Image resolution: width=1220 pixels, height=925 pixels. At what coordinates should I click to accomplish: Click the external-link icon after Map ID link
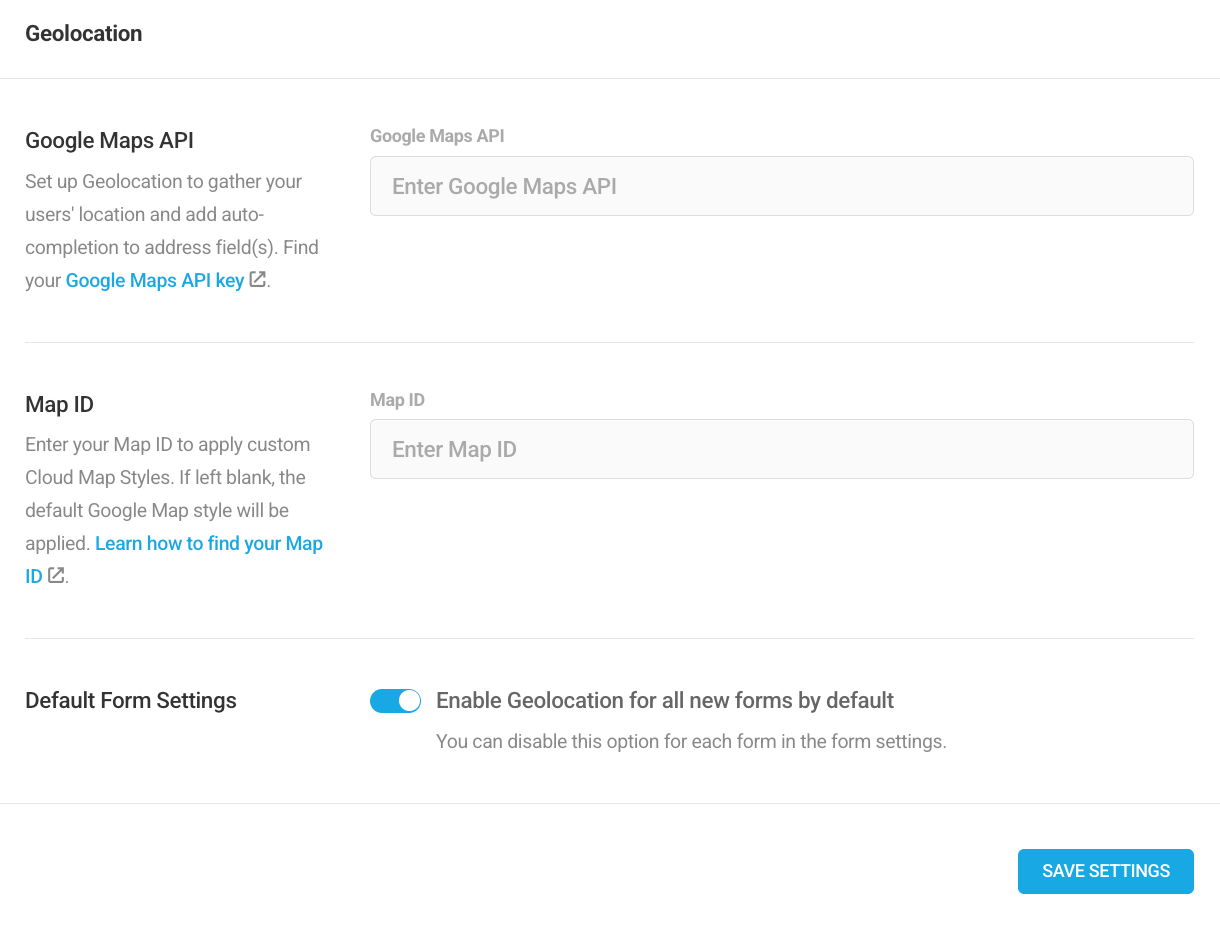[x=56, y=575]
